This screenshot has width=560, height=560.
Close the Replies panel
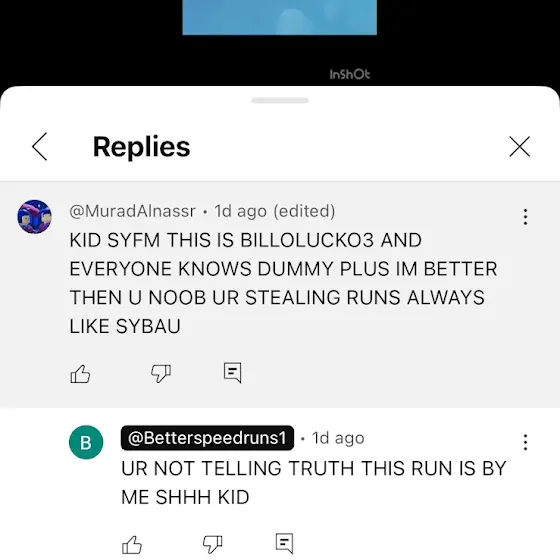pos(519,146)
